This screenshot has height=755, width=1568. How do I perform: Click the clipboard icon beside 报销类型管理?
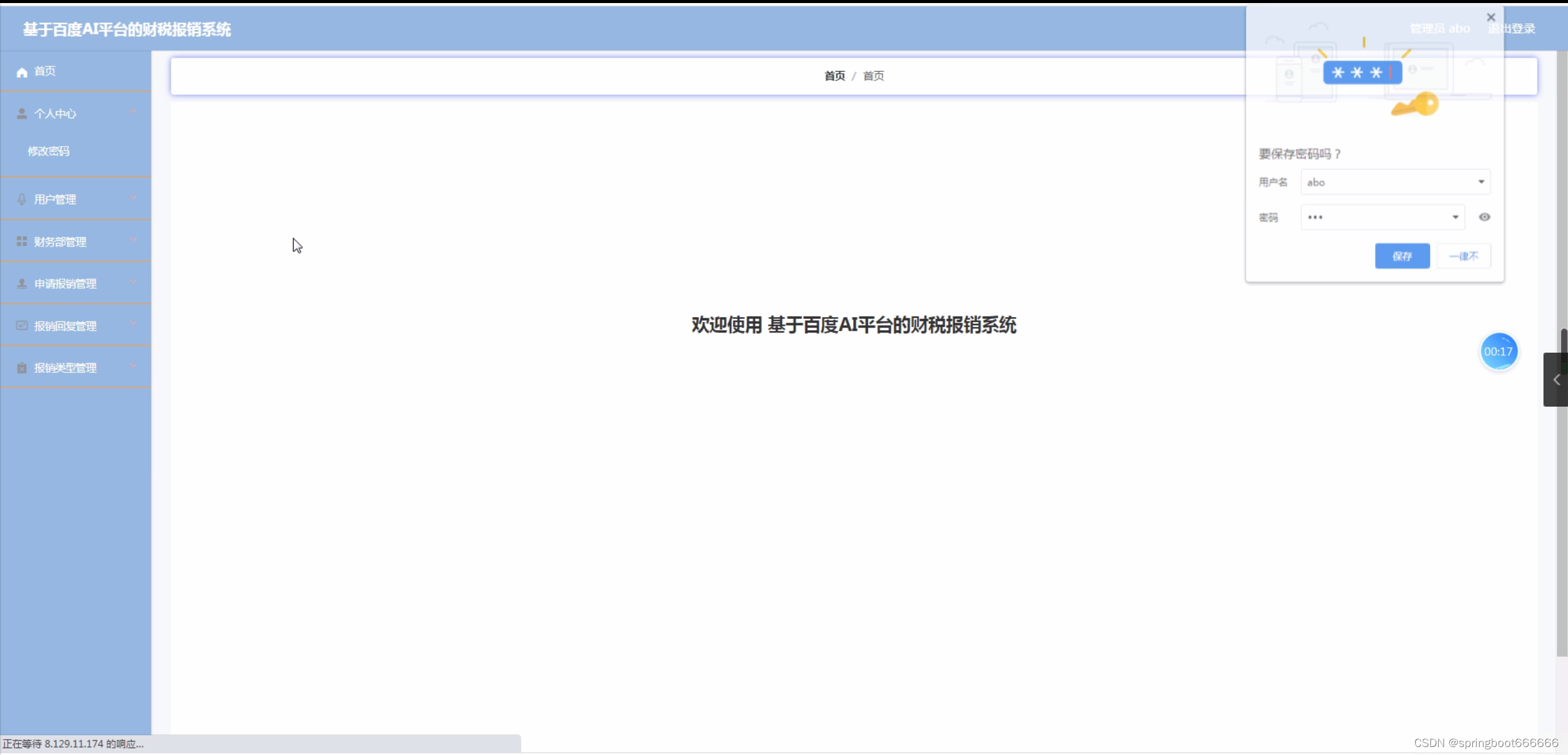click(x=22, y=368)
